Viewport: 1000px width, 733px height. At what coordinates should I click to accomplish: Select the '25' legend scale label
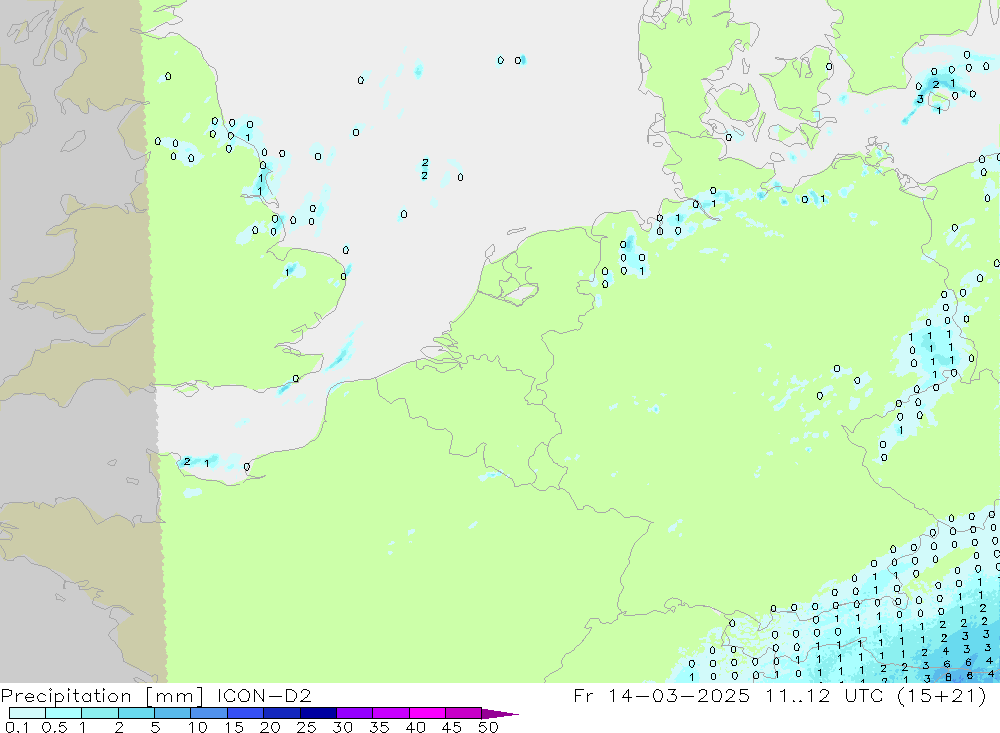tap(306, 727)
